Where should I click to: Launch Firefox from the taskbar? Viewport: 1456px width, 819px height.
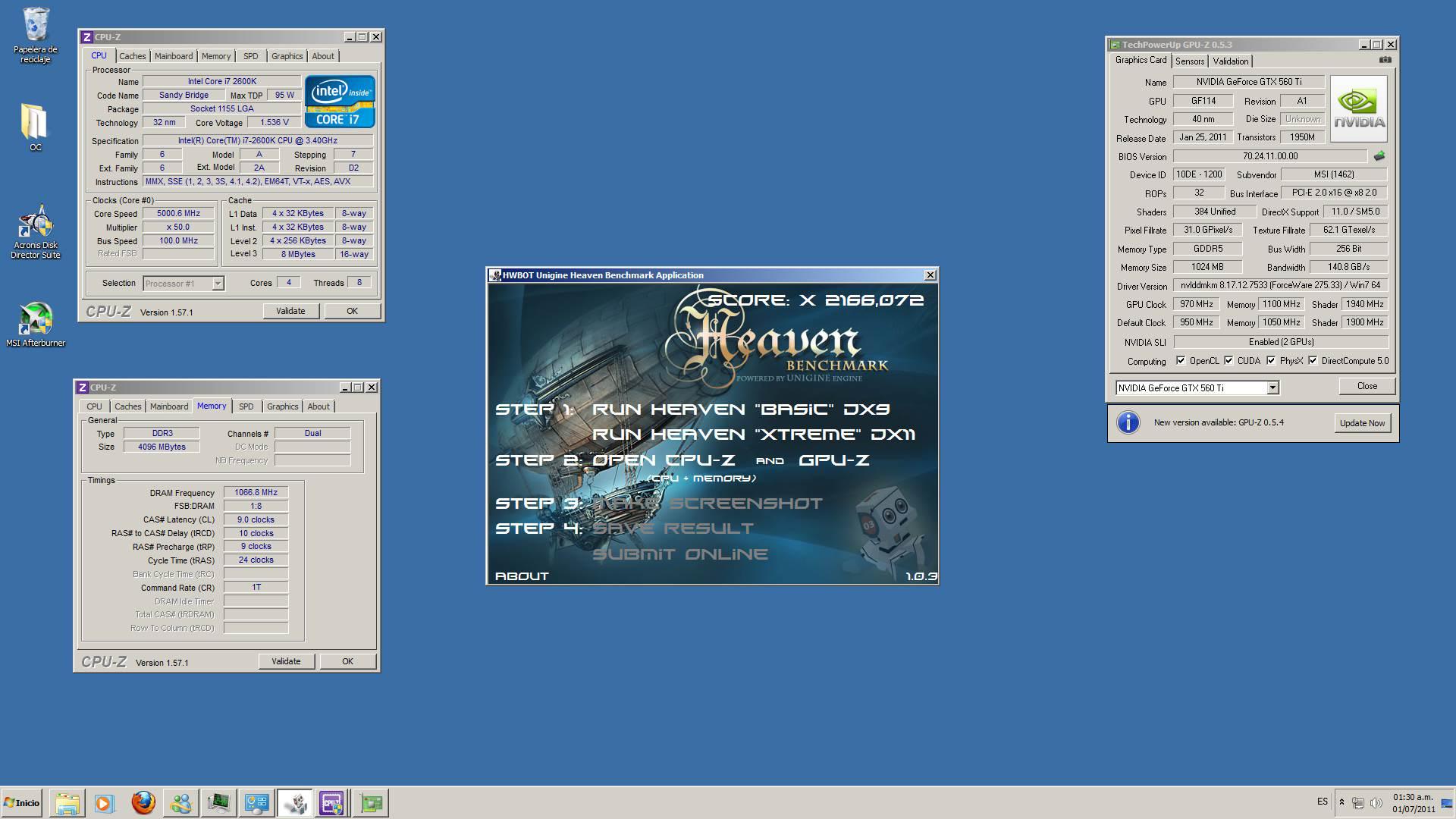pos(143,803)
